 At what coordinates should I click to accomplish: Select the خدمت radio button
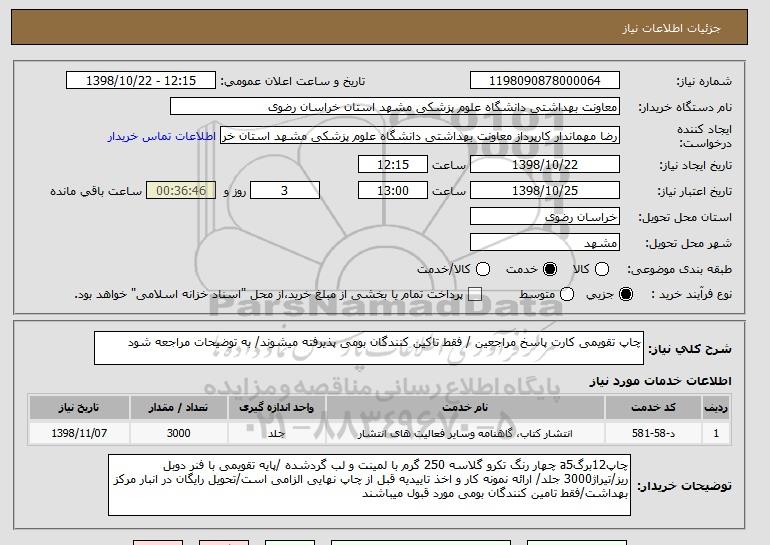[550, 269]
